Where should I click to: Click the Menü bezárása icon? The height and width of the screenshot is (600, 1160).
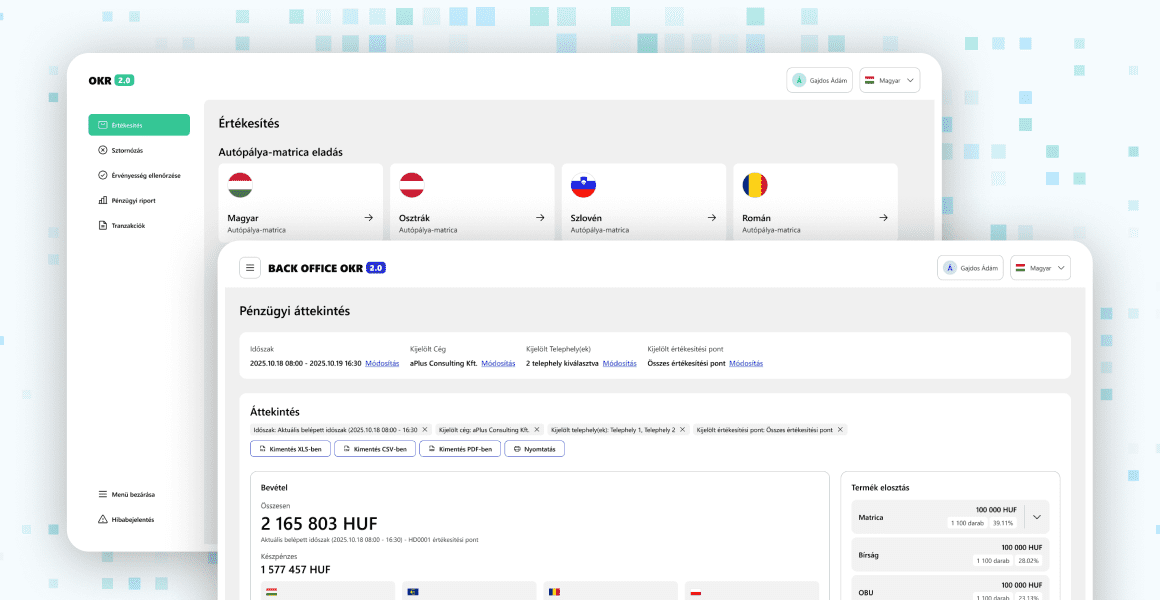point(103,494)
